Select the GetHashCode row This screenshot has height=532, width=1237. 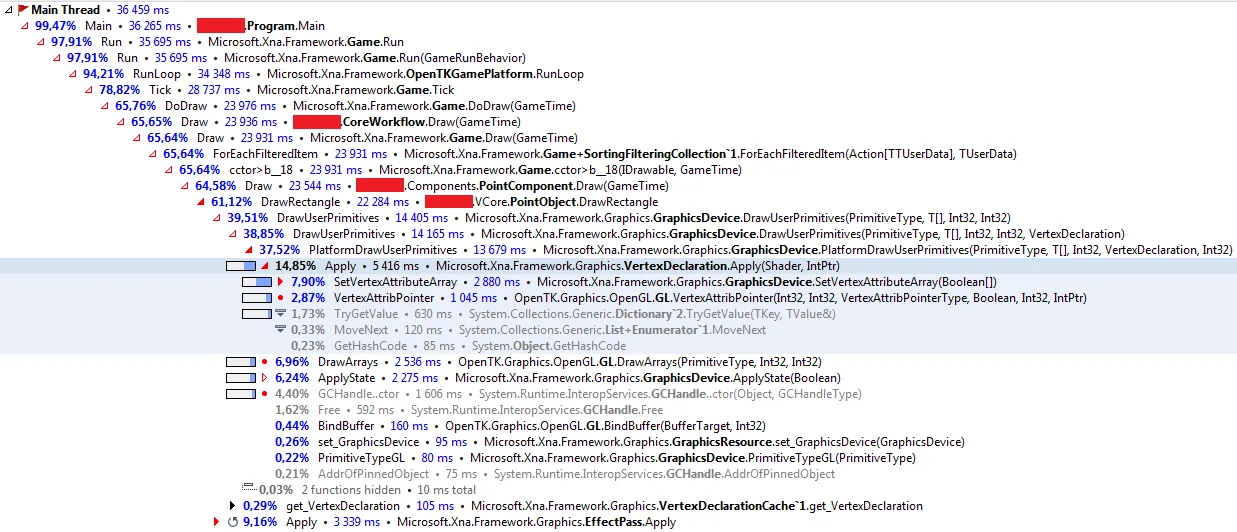click(x=618, y=346)
